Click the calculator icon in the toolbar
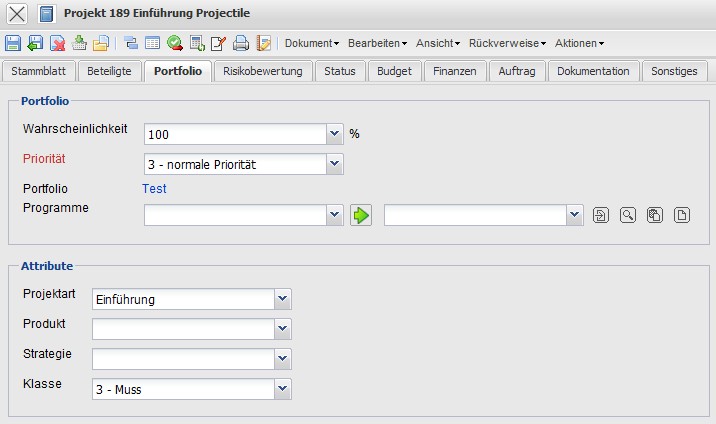 197,43
